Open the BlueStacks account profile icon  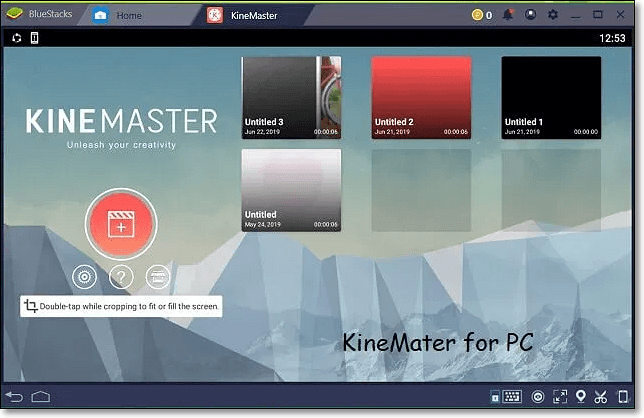(x=531, y=15)
